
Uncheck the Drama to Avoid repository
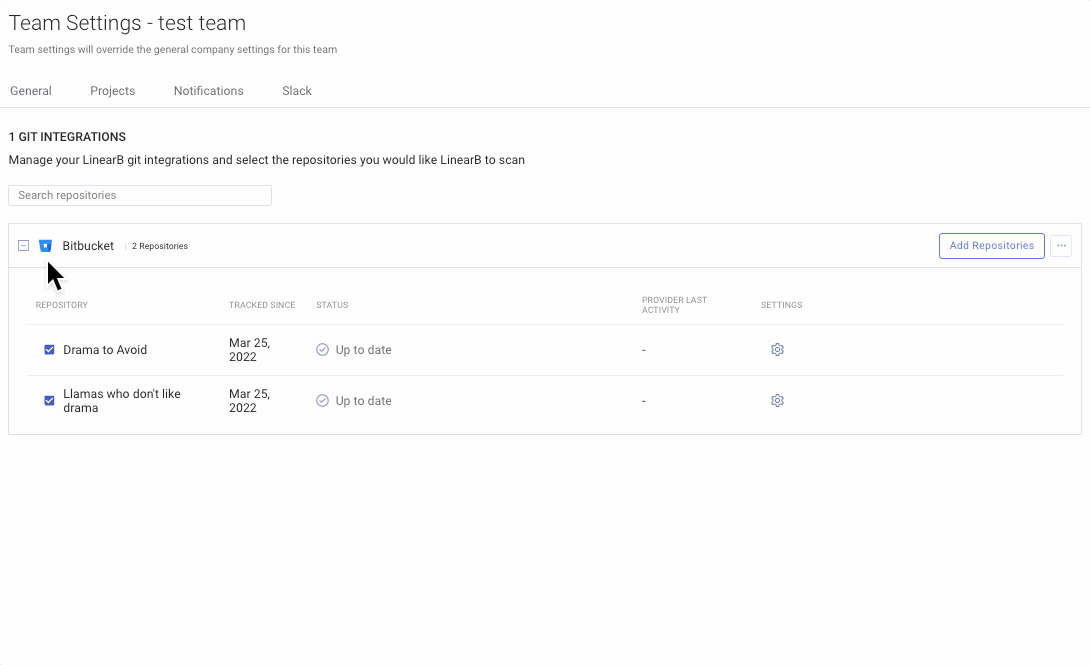pyautogui.click(x=49, y=350)
